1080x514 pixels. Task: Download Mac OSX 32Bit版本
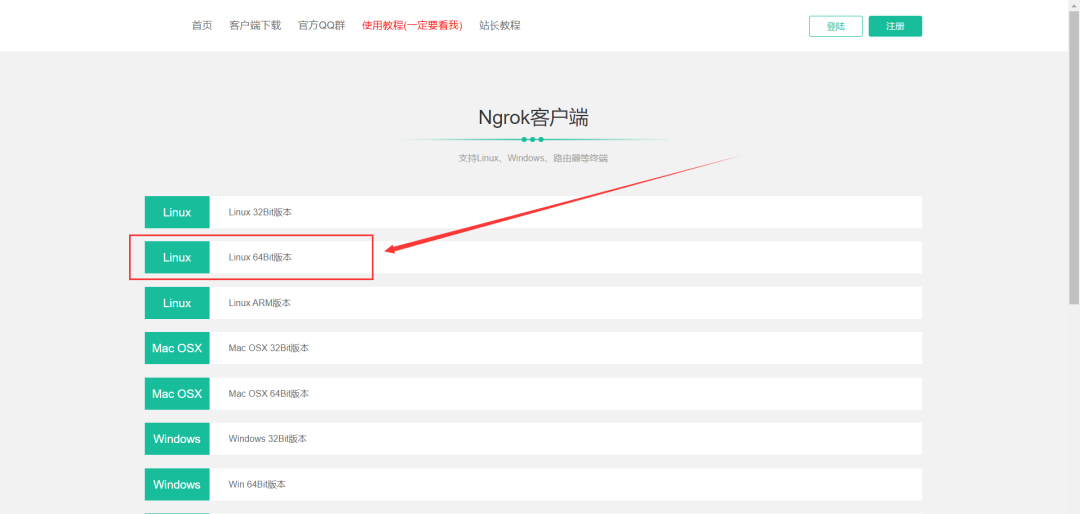[x=269, y=348]
